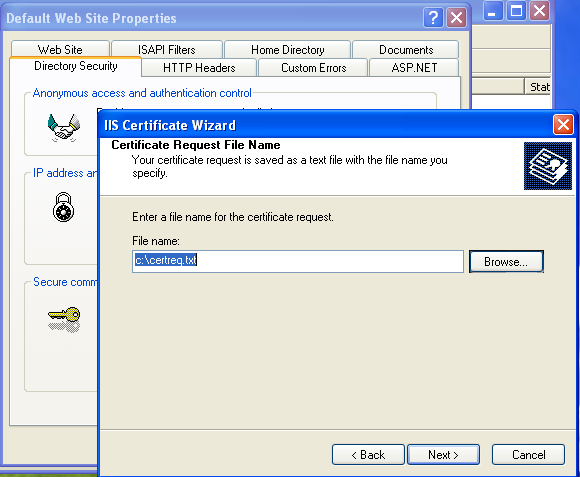The height and width of the screenshot is (477, 580).
Task: Open the Home Directory tab
Action: point(287,49)
